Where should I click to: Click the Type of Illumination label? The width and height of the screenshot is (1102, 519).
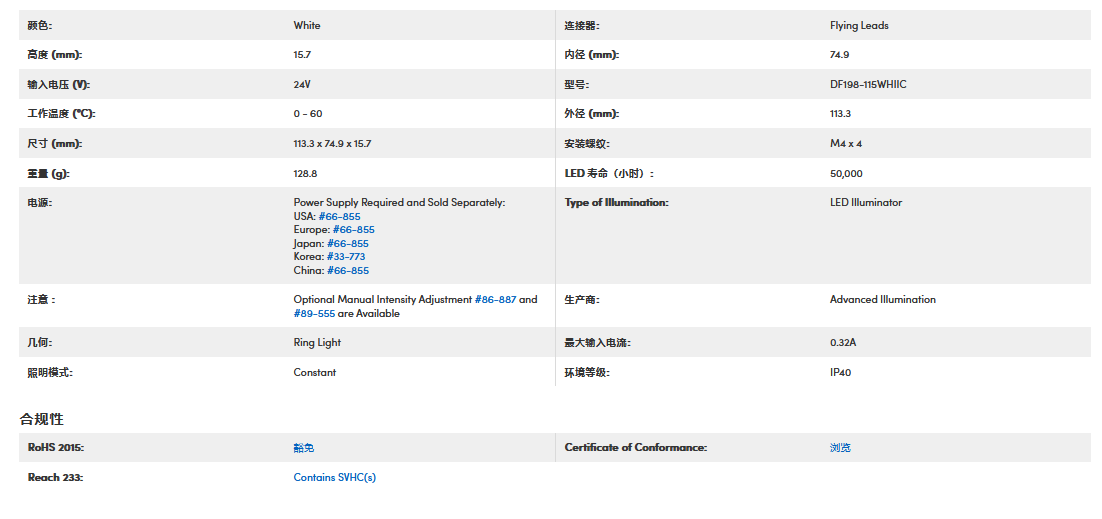point(616,203)
